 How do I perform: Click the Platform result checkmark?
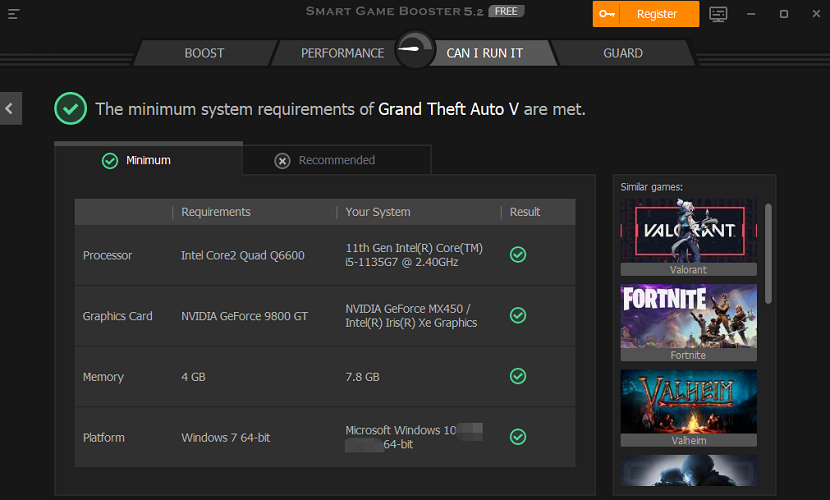click(518, 437)
